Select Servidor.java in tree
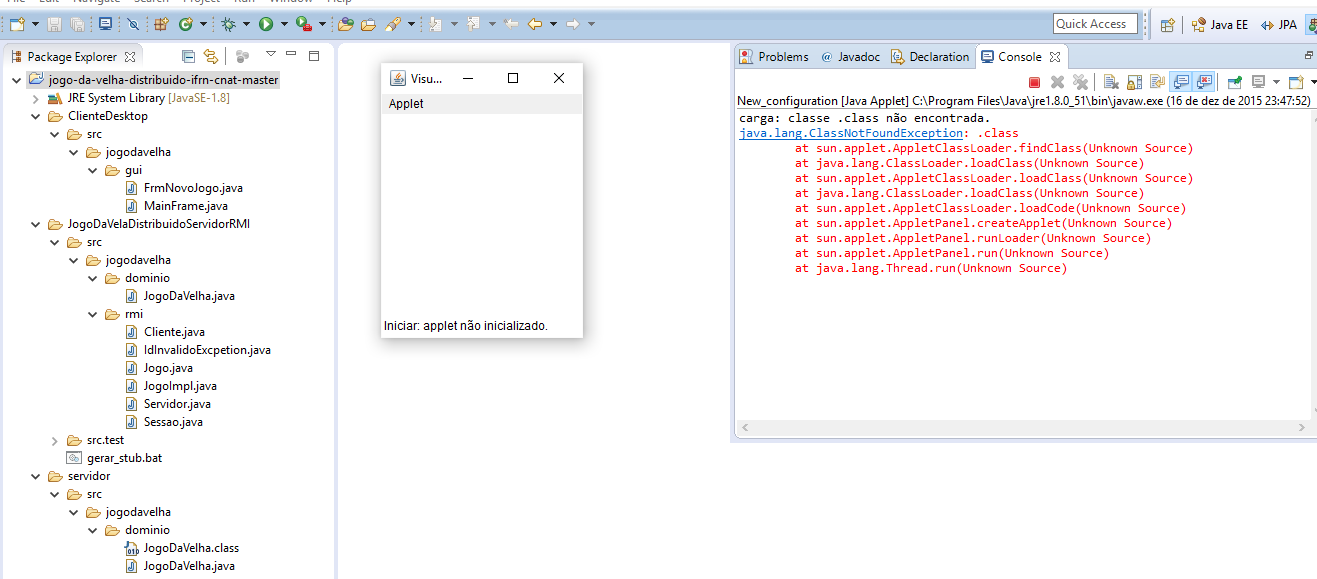Image resolution: width=1317 pixels, height=579 pixels. tap(167, 404)
